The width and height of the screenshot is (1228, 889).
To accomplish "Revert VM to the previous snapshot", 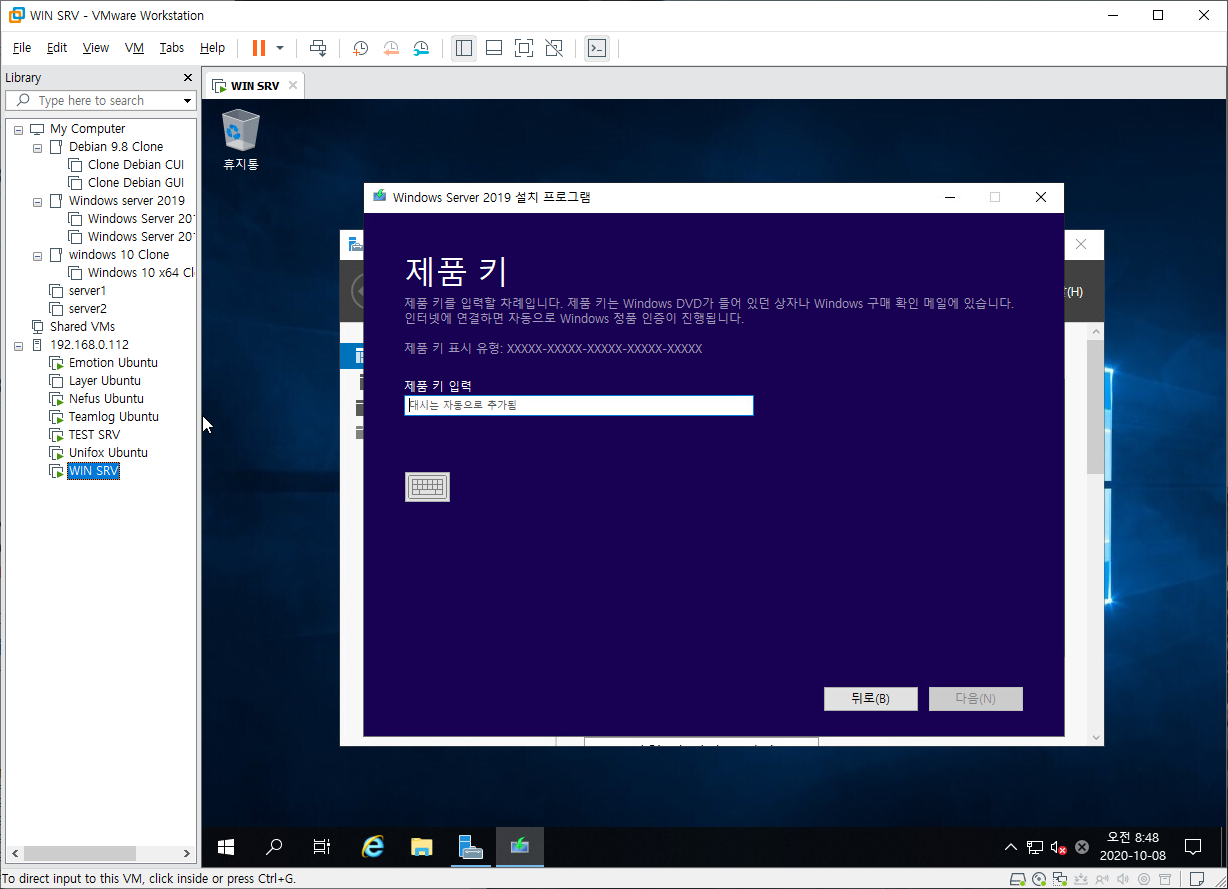I will 391,48.
